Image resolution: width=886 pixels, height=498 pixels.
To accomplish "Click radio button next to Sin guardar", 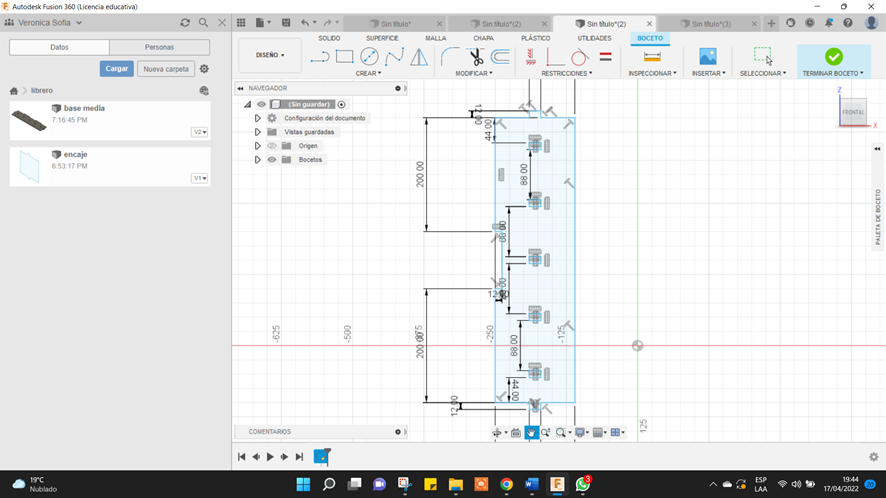I will (341, 104).
